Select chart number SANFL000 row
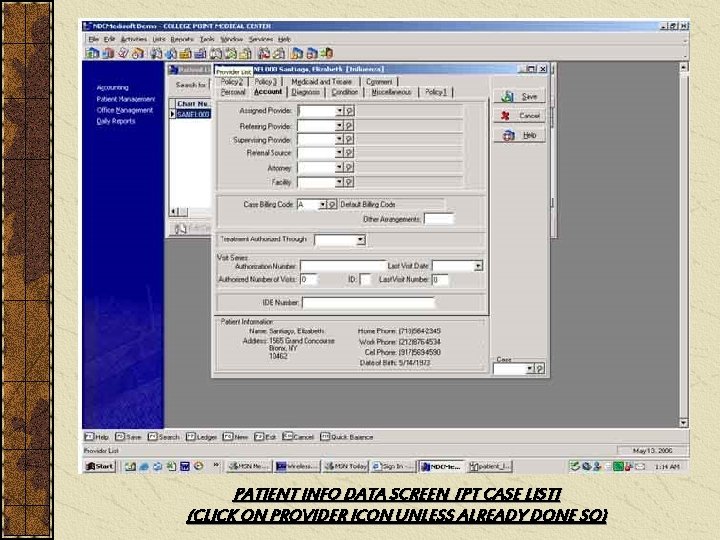 [193, 114]
